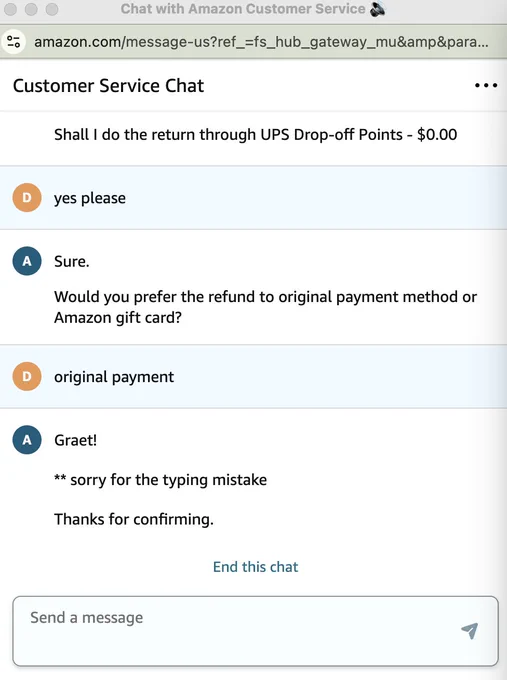Click agent avatar beside 'Graet!'
This screenshot has width=507, height=680.
click(27, 440)
